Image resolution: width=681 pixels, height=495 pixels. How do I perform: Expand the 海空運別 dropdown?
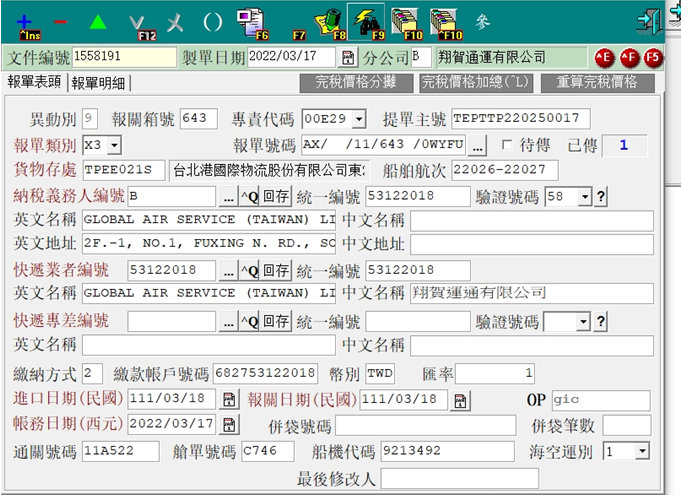[x=641, y=452]
